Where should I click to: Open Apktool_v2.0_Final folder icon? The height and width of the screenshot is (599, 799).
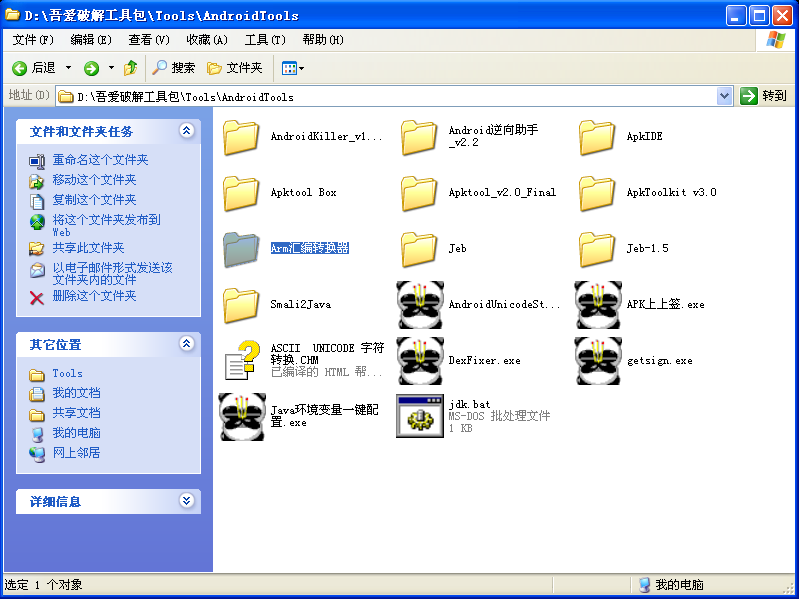point(419,193)
